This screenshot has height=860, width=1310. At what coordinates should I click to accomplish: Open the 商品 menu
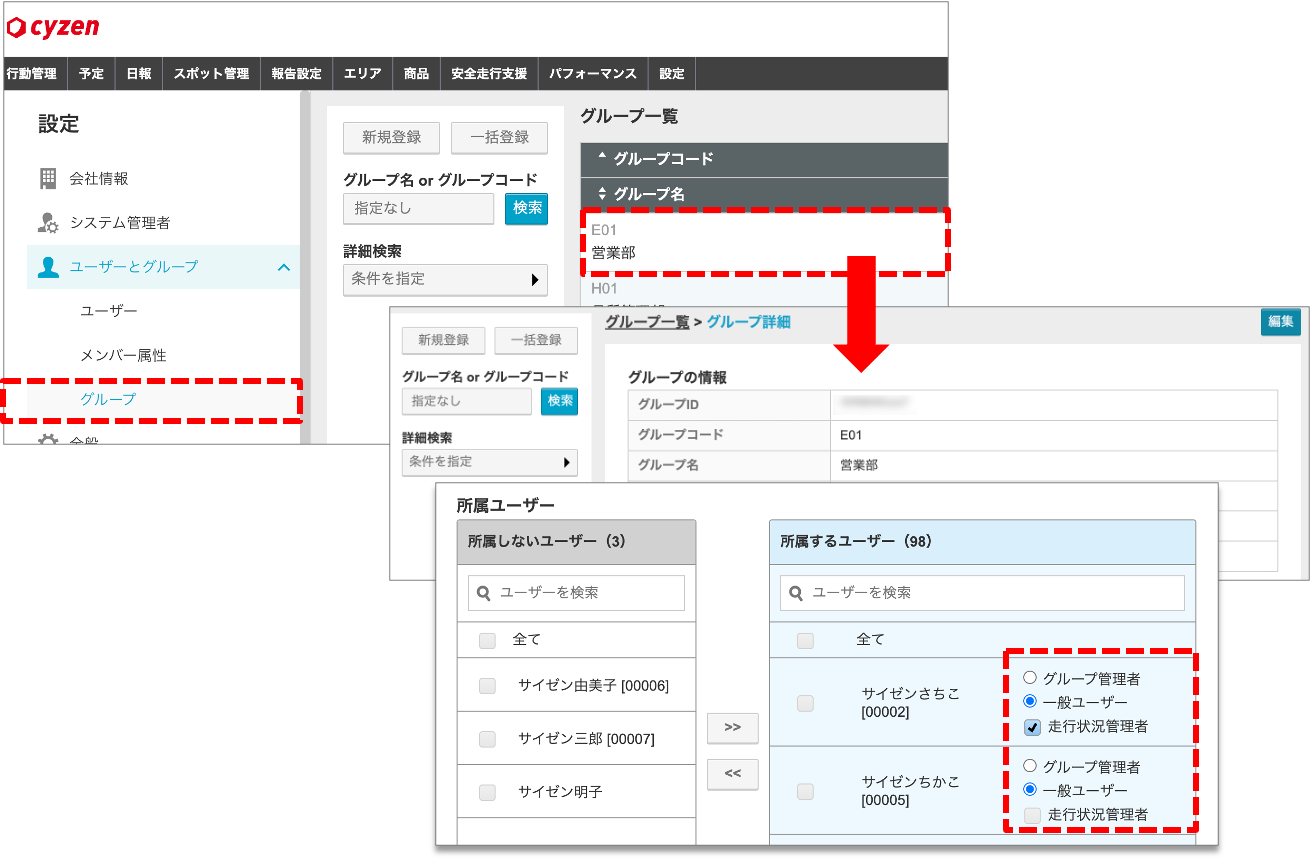click(x=416, y=74)
